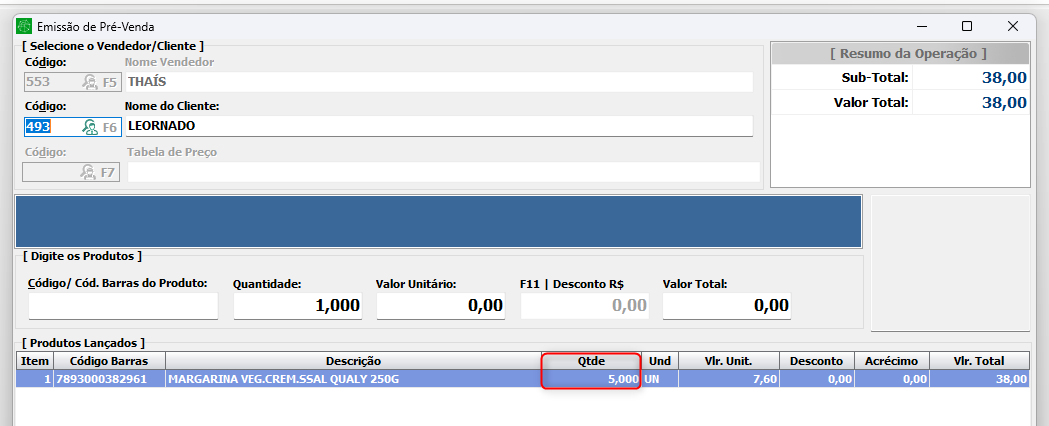Focus the Código/Cód. Barras do Produto input
Image resolution: width=1049 pixels, height=426 pixels.
(x=123, y=305)
